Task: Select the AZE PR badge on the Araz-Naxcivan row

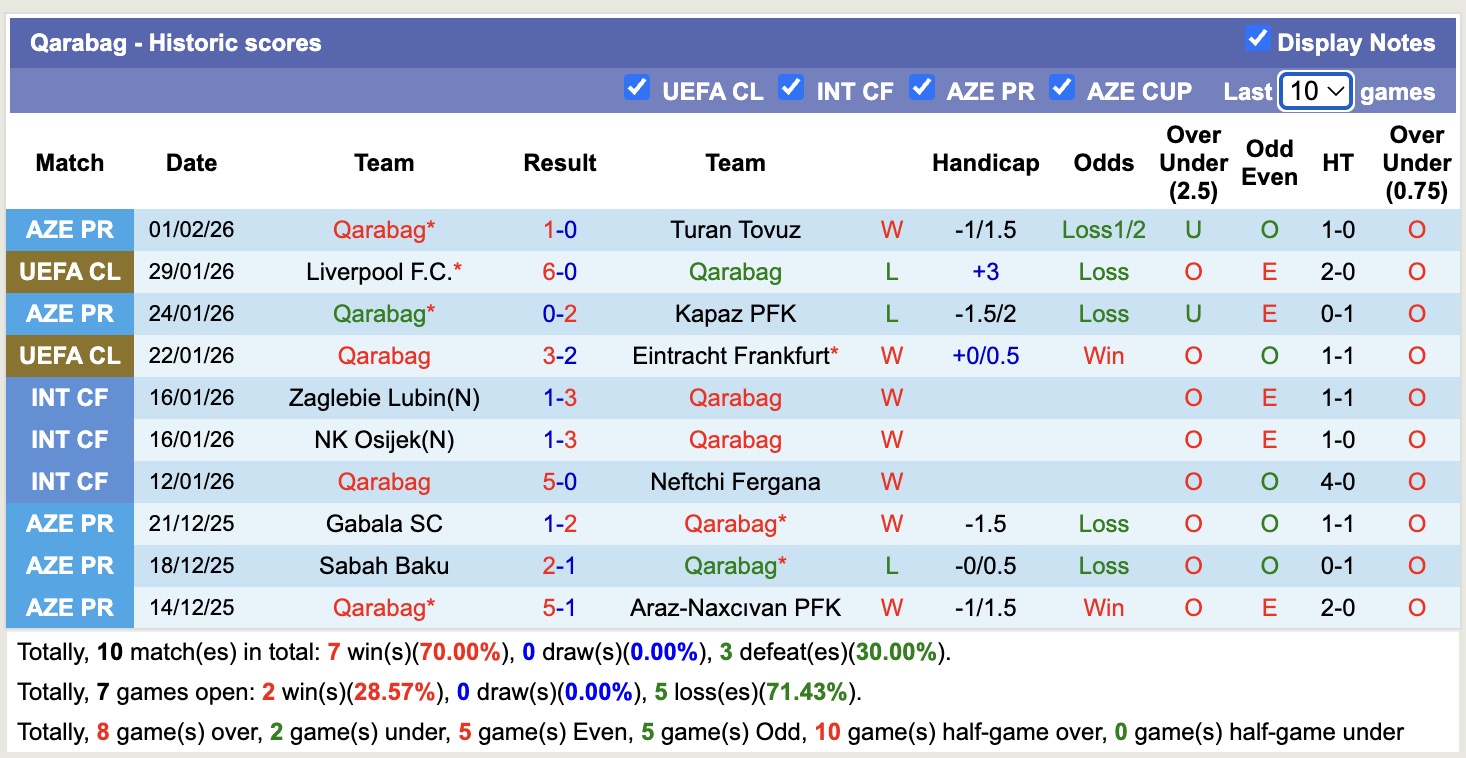Action: 69,607
